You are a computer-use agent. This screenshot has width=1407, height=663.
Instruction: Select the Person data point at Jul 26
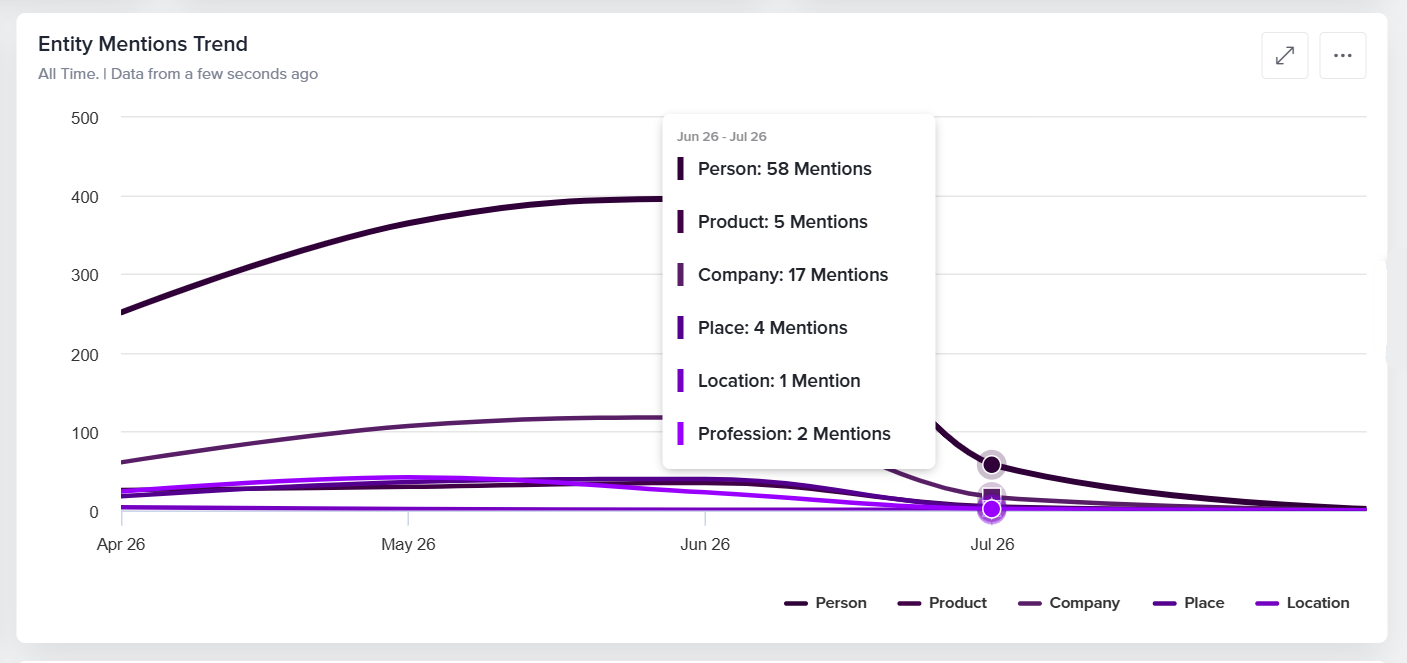click(x=991, y=465)
